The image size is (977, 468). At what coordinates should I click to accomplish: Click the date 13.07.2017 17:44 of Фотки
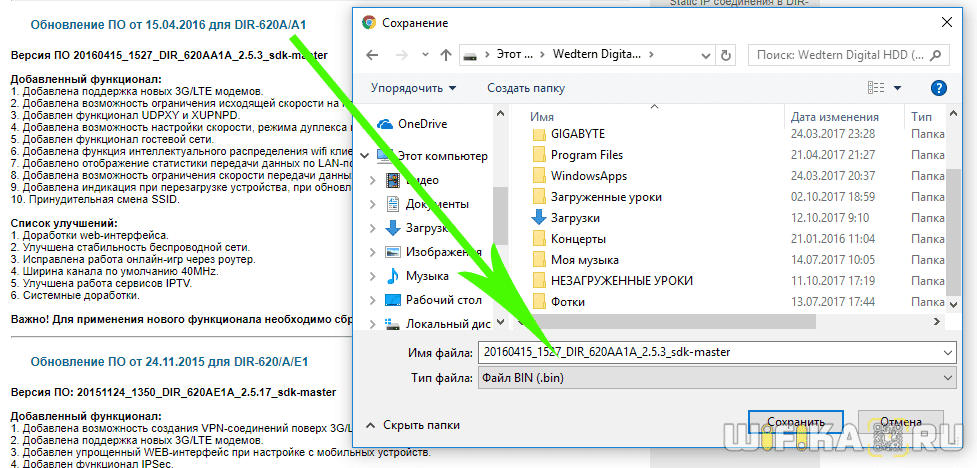(833, 302)
